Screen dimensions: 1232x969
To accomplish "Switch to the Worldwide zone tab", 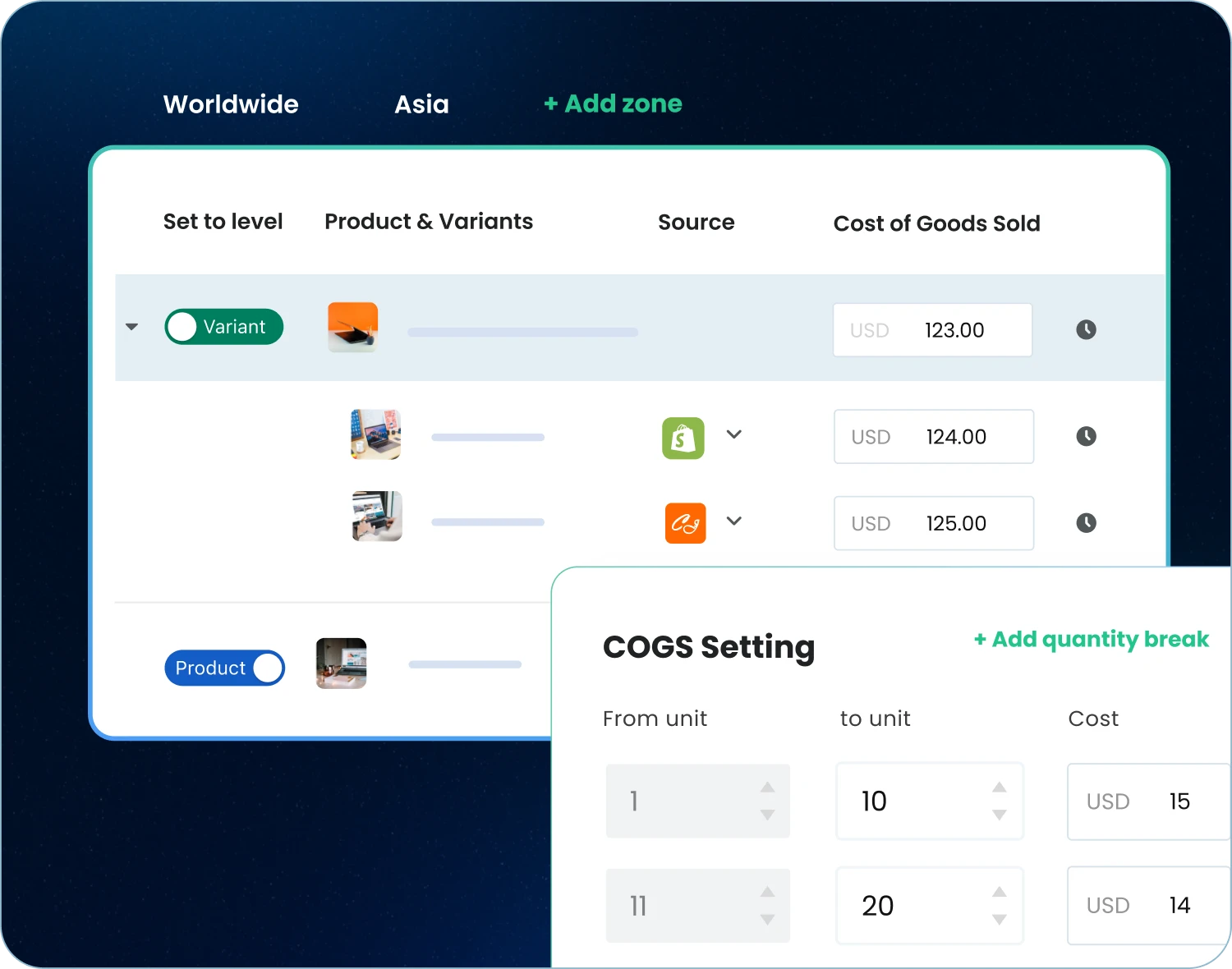I will coord(231,104).
